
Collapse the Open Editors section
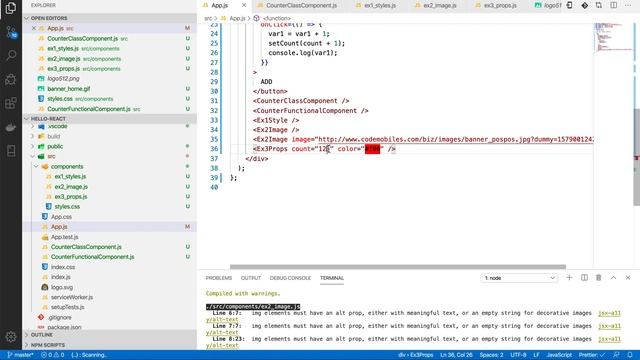click(109, 18)
